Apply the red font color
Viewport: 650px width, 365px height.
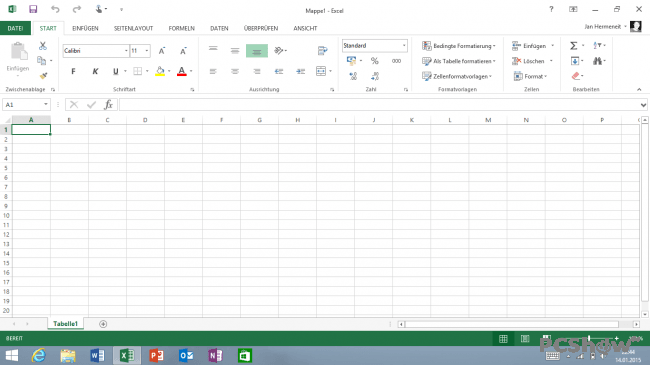pos(182,71)
